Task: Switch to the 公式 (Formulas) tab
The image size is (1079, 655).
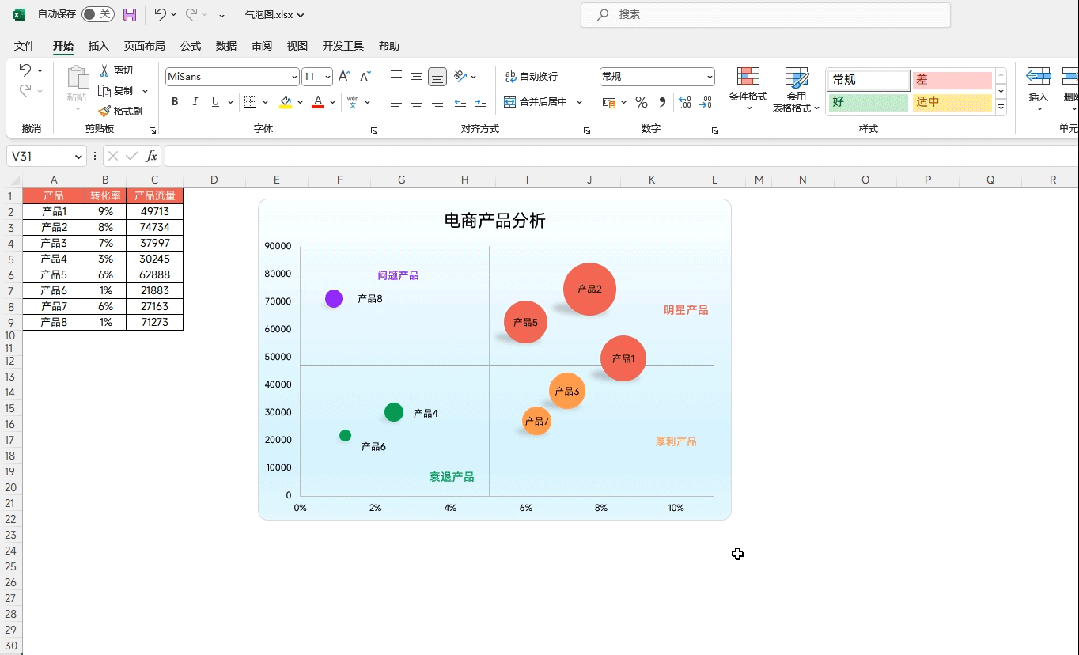Action: point(191,46)
